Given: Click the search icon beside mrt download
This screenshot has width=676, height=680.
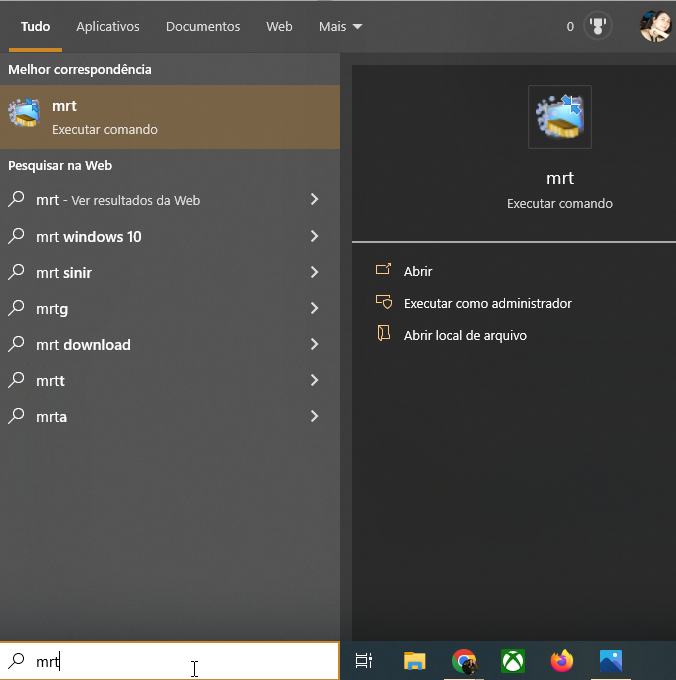Looking at the screenshot, I should 16,344.
